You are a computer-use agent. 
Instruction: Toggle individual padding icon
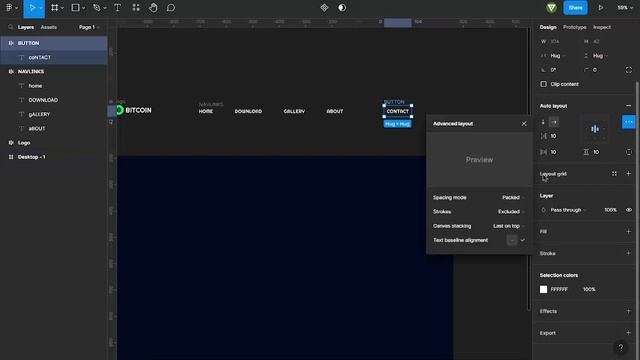[629, 152]
